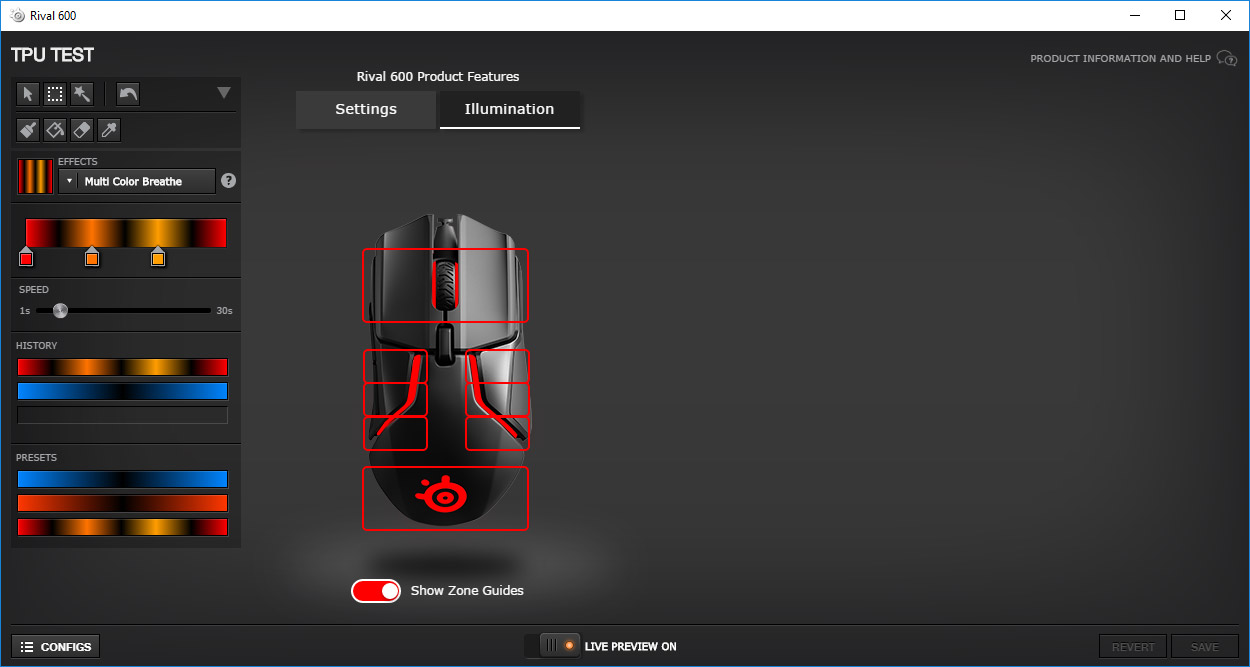Open the CONFIGS list
Screen dimensions: 1250x667
pyautogui.click(x=56, y=647)
